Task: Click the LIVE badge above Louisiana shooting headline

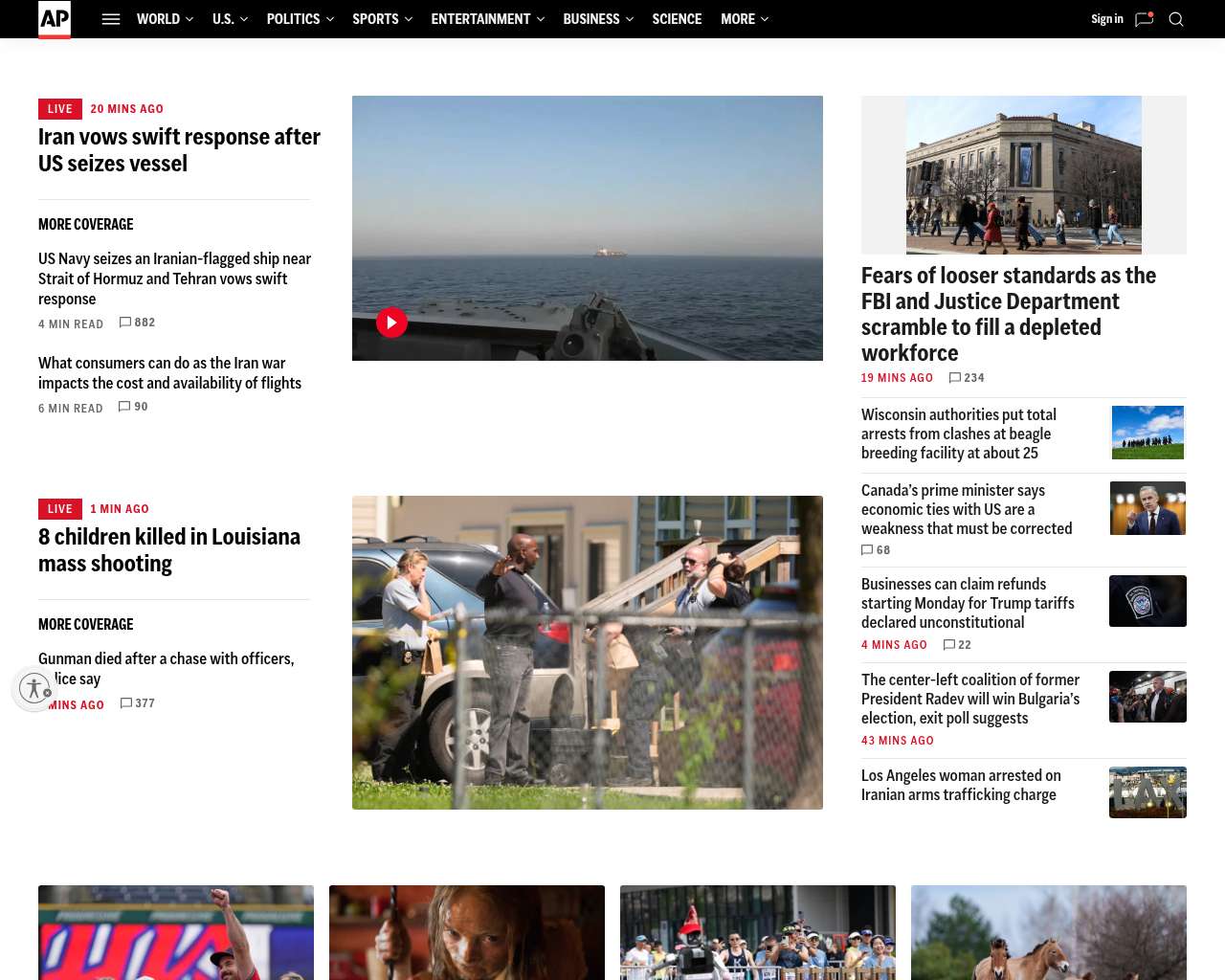Action: 60,509
